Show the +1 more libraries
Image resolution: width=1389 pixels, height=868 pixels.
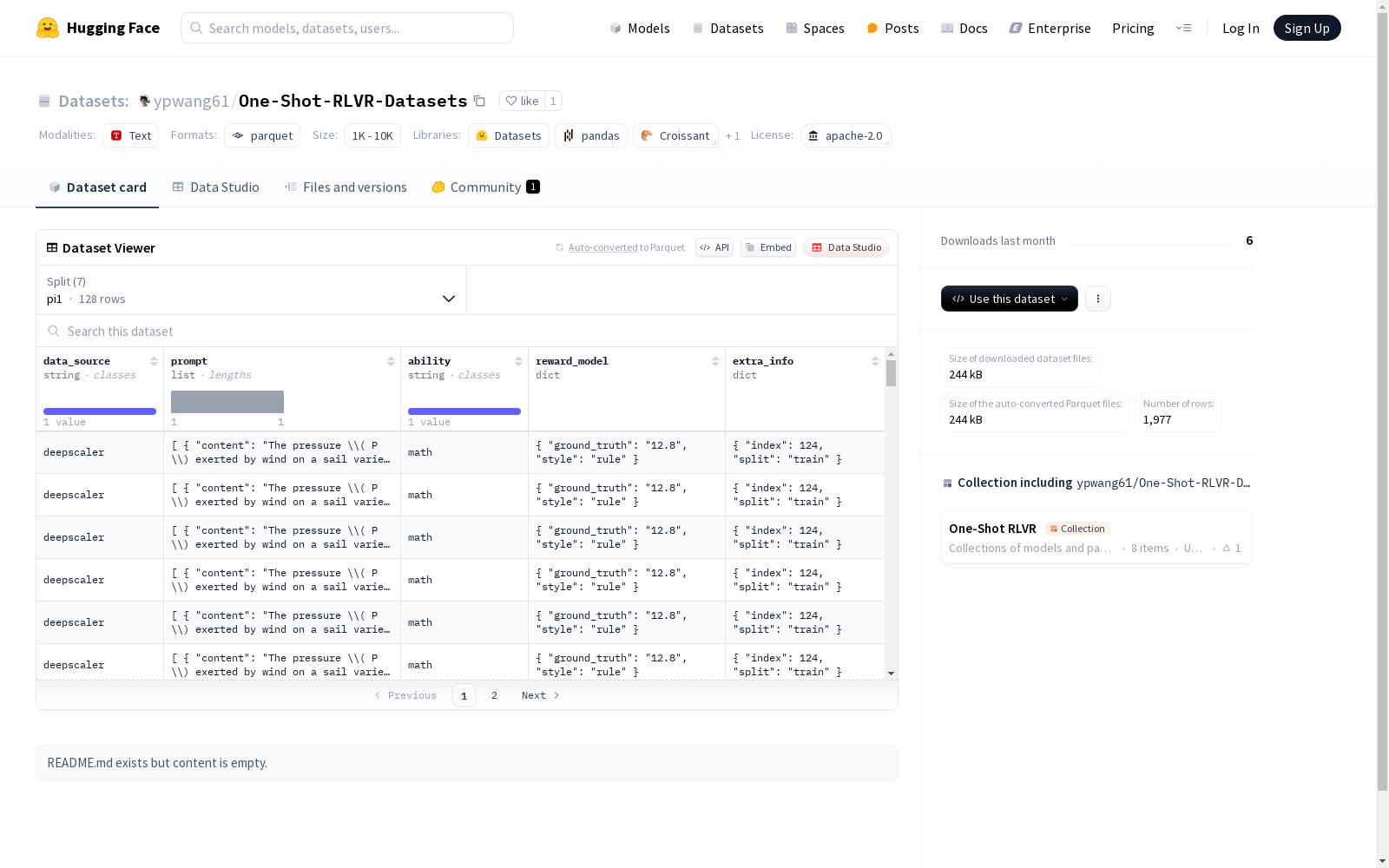(x=733, y=136)
